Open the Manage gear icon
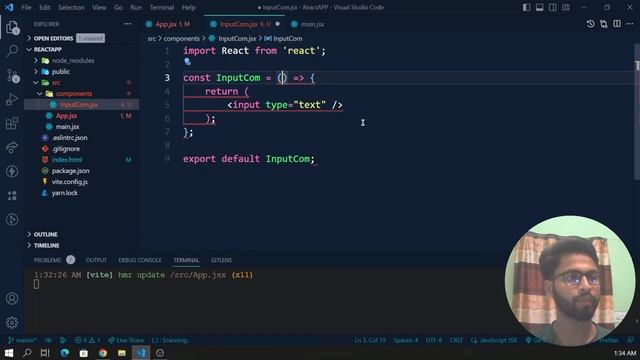The width and height of the screenshot is (640, 360). click(12, 322)
